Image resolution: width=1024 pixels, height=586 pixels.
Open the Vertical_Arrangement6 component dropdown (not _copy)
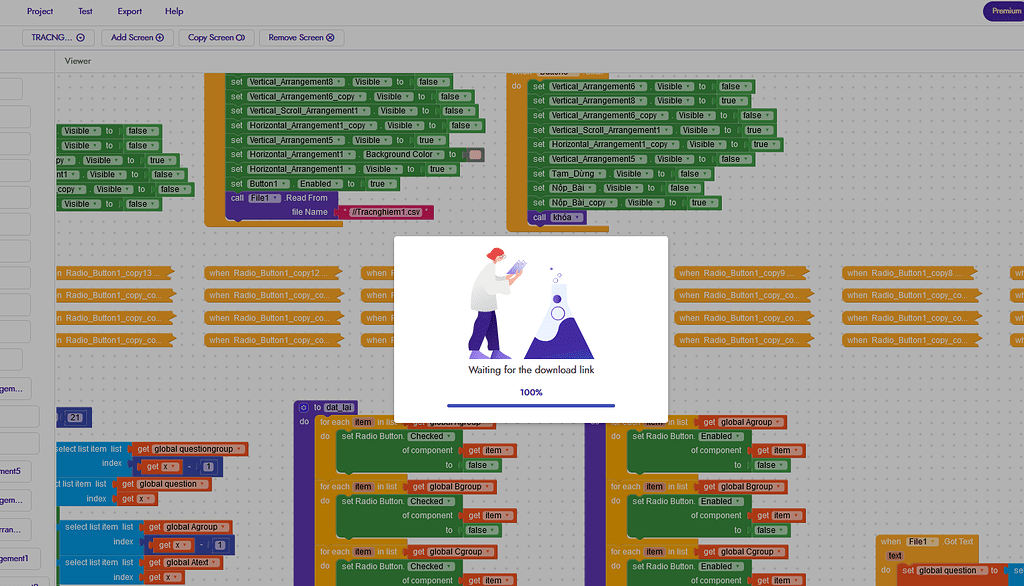(x=598, y=86)
